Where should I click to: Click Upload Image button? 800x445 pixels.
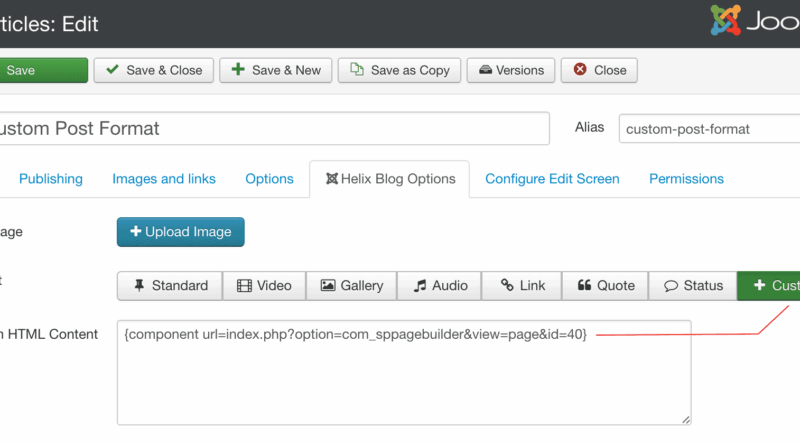coord(181,232)
